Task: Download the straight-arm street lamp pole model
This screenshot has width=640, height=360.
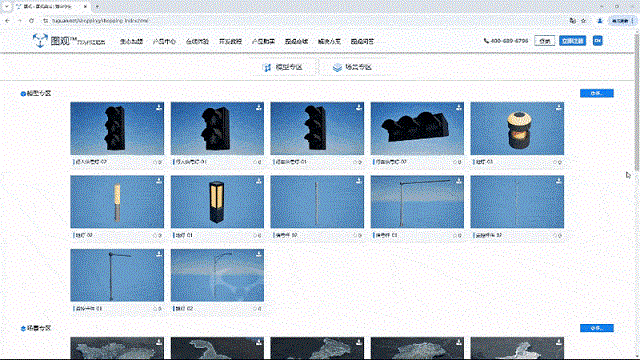Action: coord(159,254)
